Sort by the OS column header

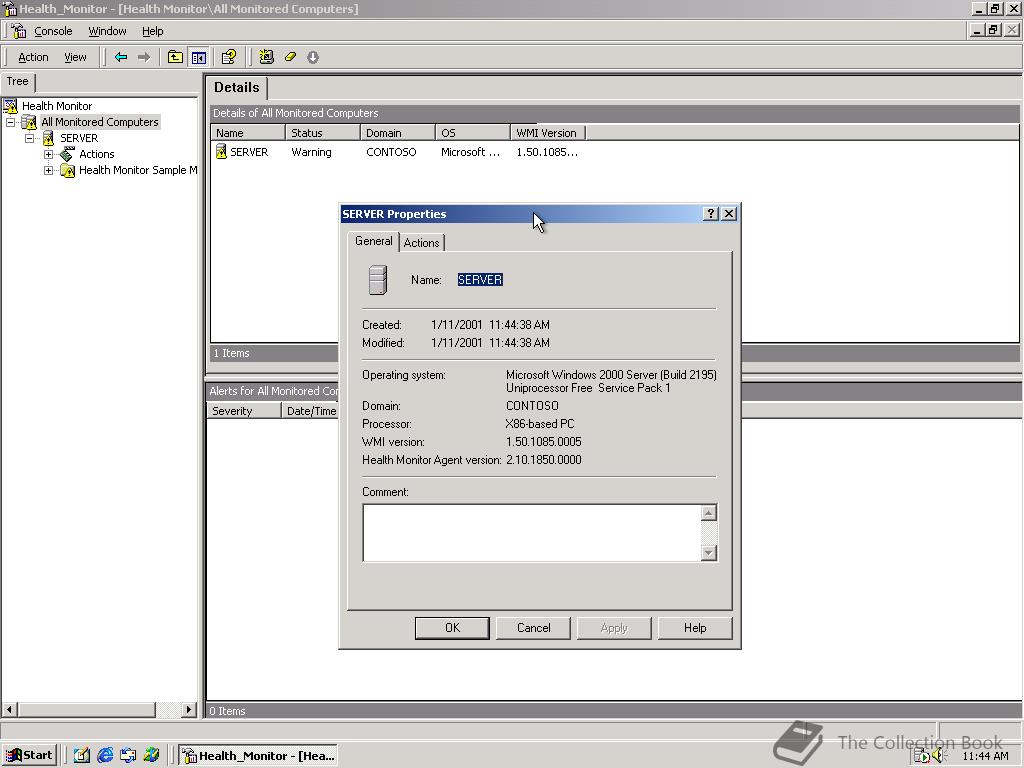pyautogui.click(x=473, y=133)
